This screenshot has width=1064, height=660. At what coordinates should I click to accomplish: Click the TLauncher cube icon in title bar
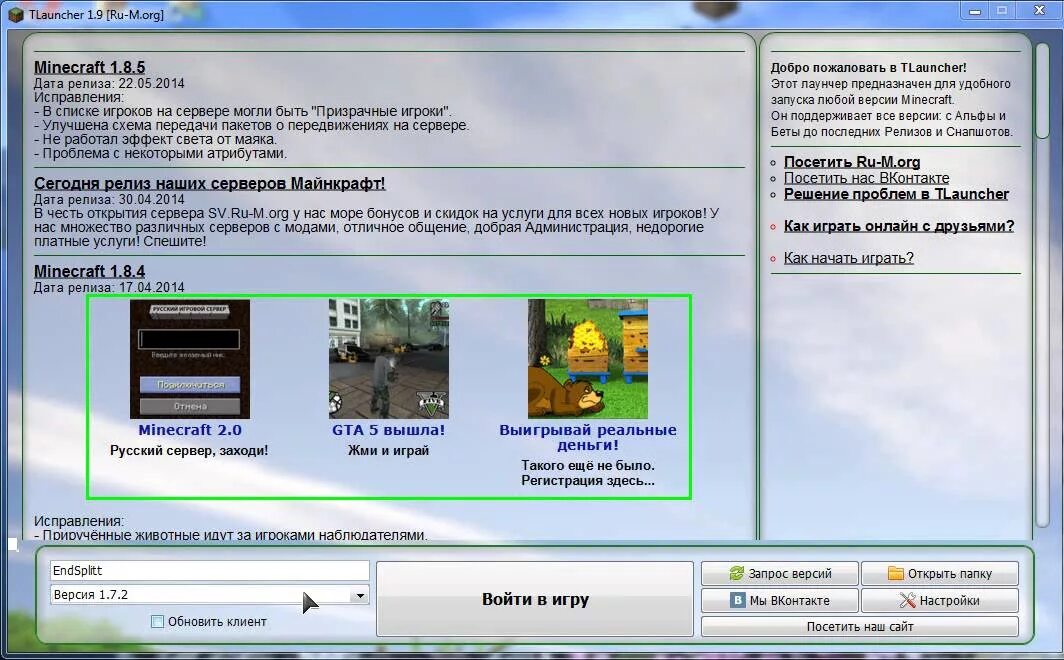16,14
